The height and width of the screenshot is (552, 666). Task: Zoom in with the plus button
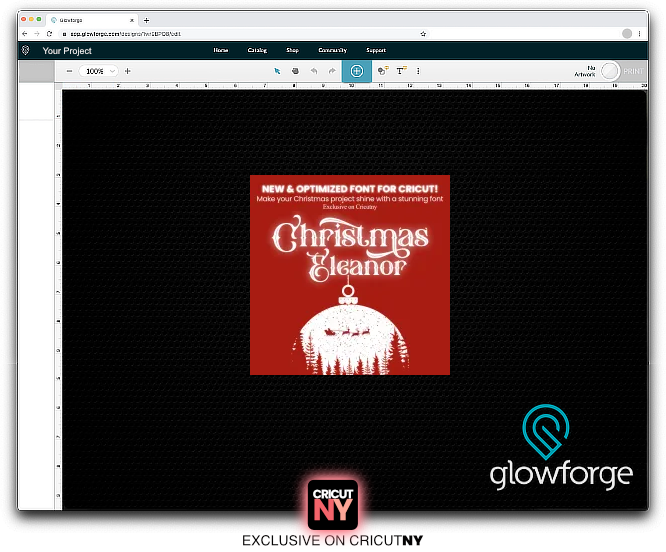(127, 71)
